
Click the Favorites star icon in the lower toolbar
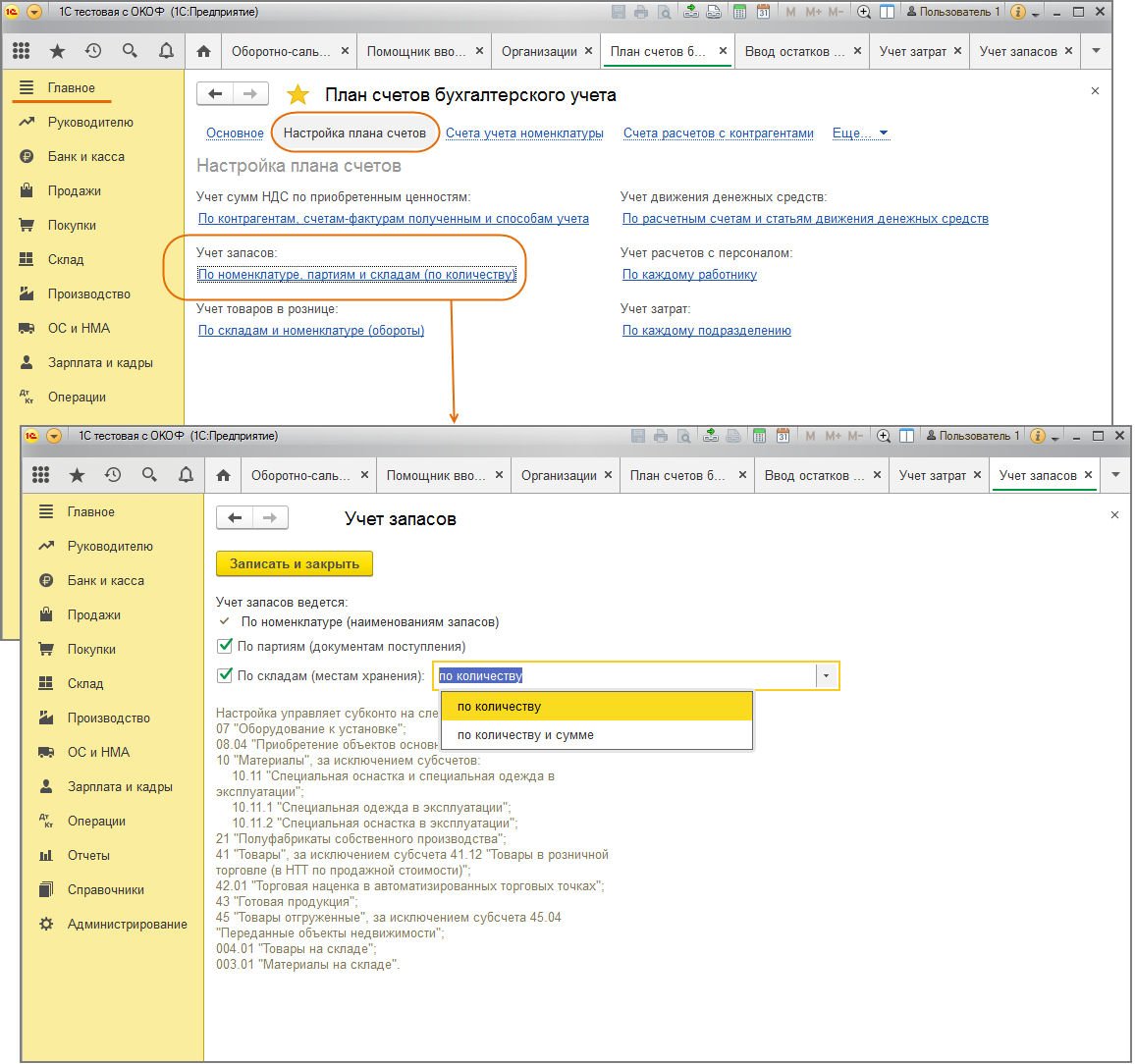(77, 475)
